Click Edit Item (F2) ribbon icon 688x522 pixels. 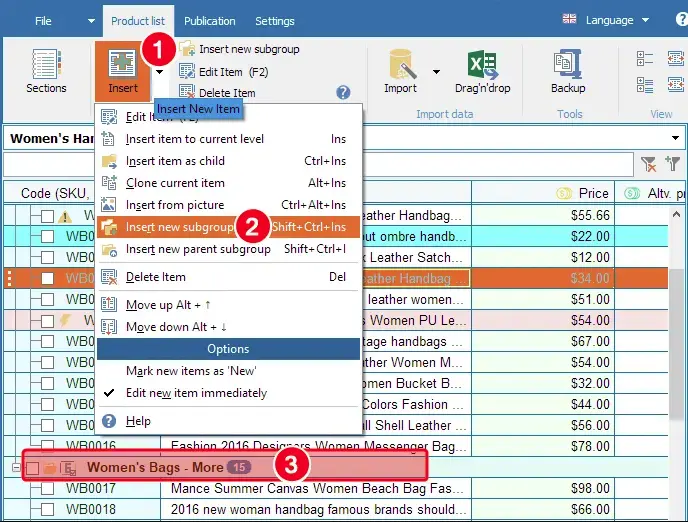point(187,71)
